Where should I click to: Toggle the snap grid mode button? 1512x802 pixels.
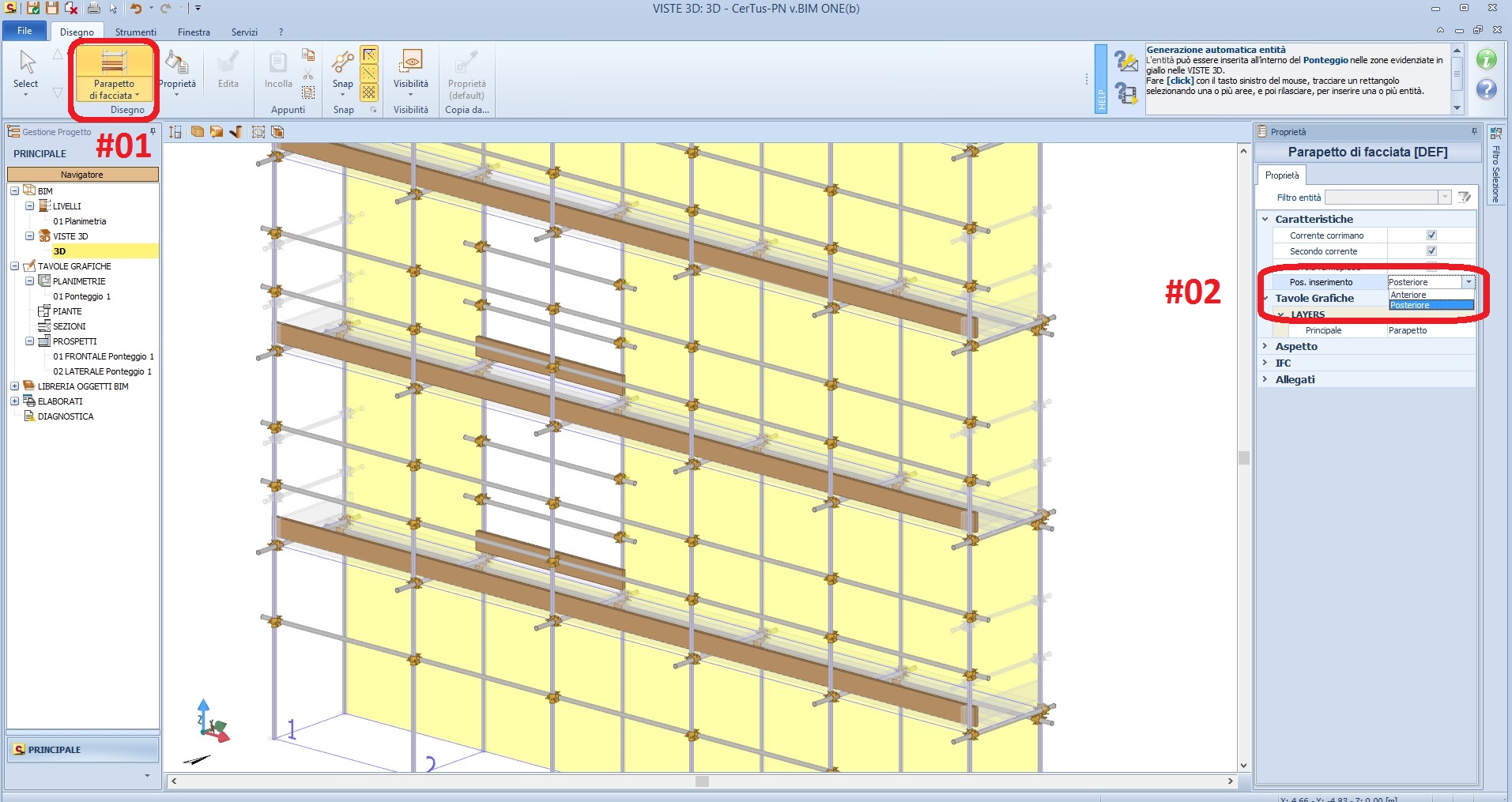coord(369,92)
